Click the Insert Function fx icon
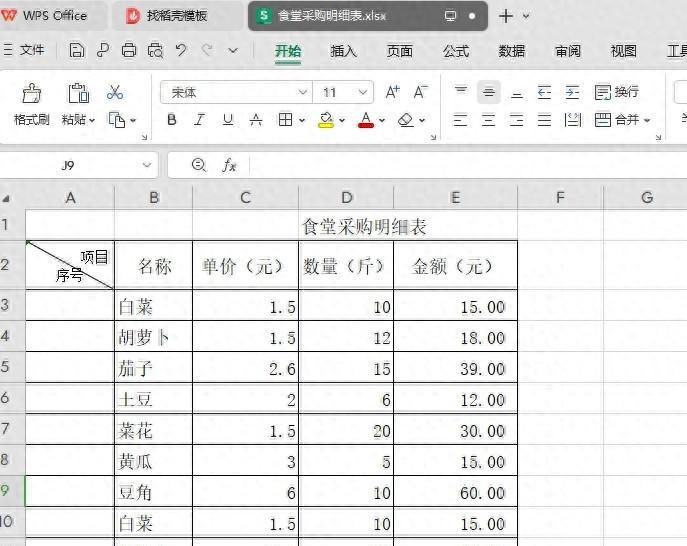Screen dimensions: 687x546 [x=229, y=165]
